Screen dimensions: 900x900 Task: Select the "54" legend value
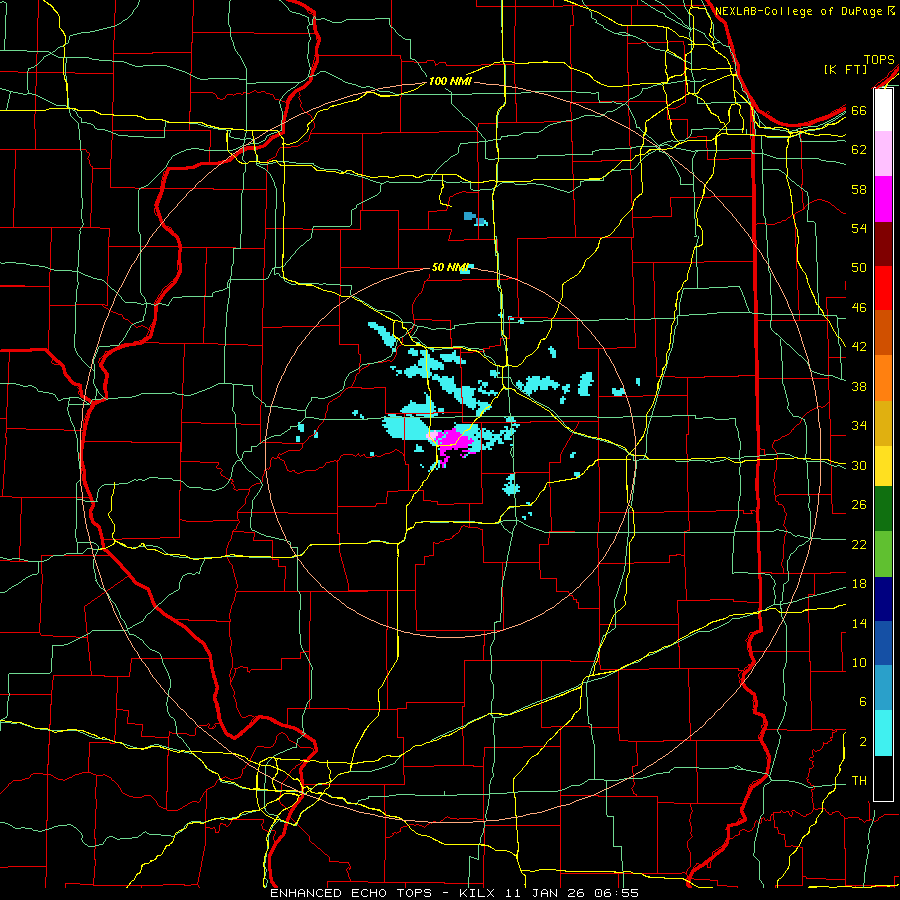[x=859, y=228]
